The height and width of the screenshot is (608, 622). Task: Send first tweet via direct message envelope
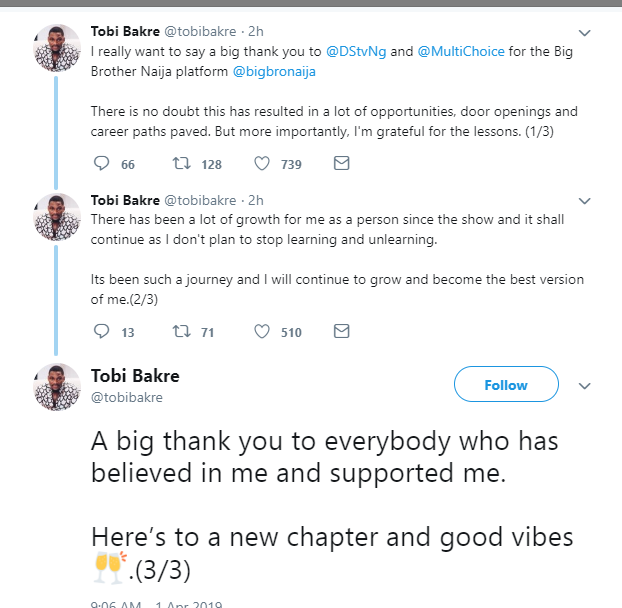342,163
